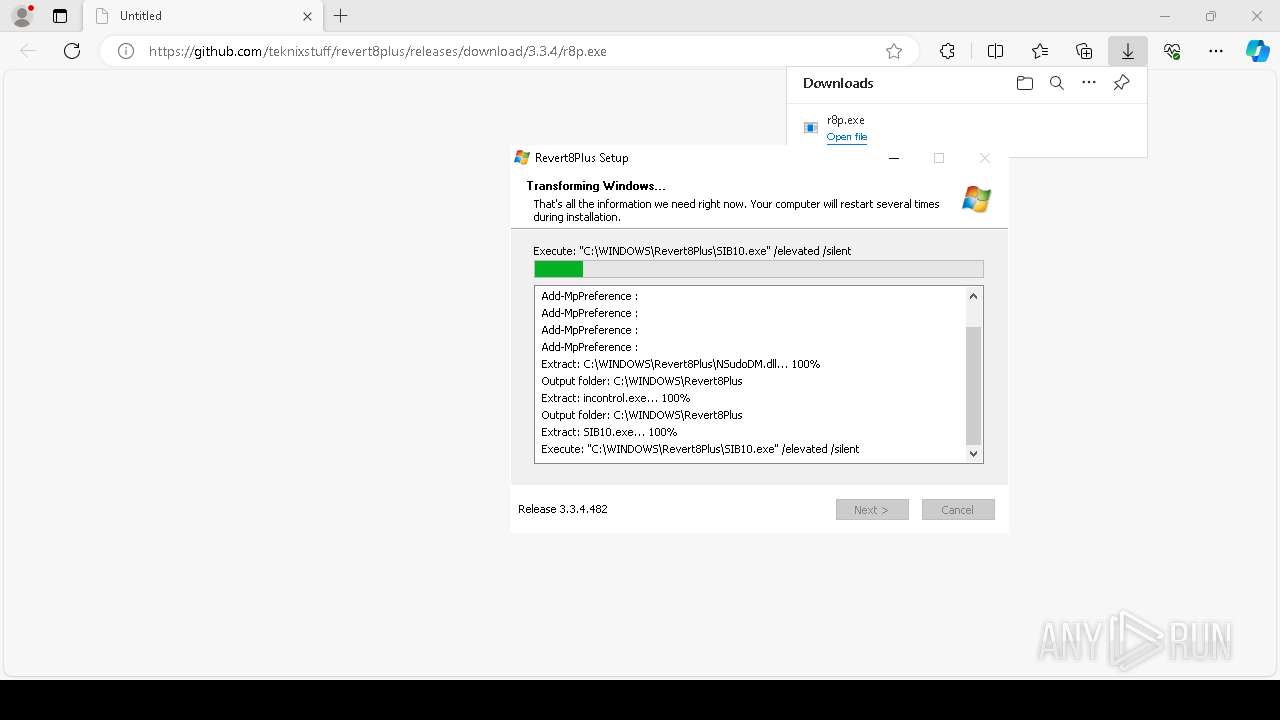The image size is (1280, 720).
Task: Search downloads with magnifier icon
Action: pos(1057,83)
